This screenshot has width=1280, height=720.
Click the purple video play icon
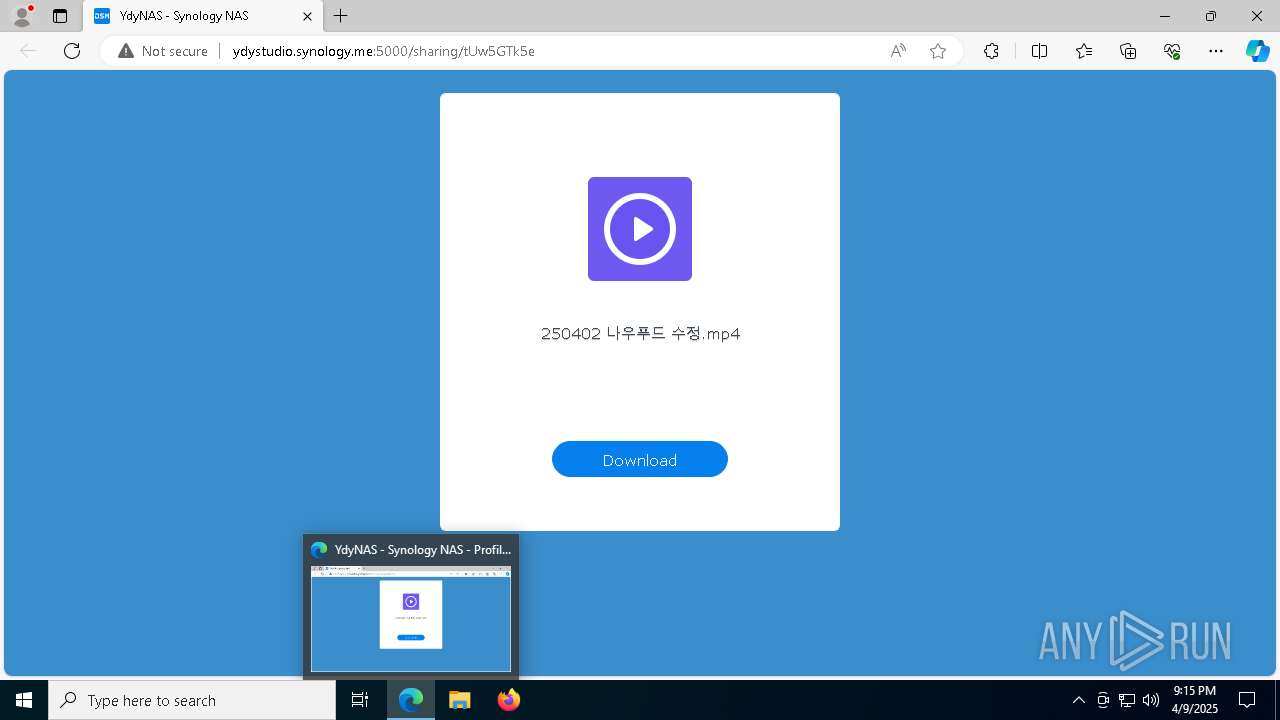640,229
